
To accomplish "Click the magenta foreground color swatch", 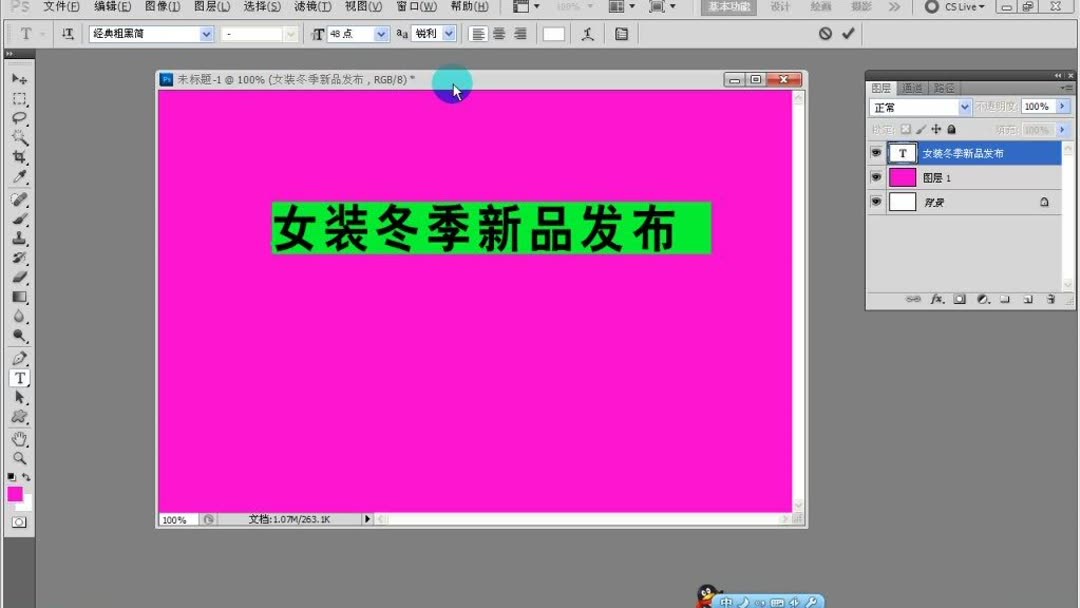I will click(x=14, y=493).
